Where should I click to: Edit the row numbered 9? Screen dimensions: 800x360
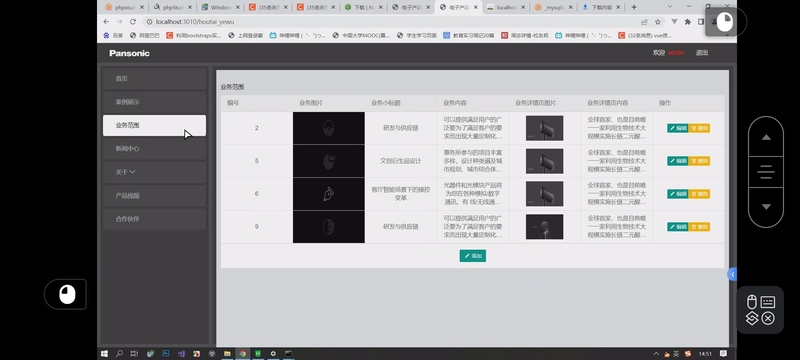[678, 227]
